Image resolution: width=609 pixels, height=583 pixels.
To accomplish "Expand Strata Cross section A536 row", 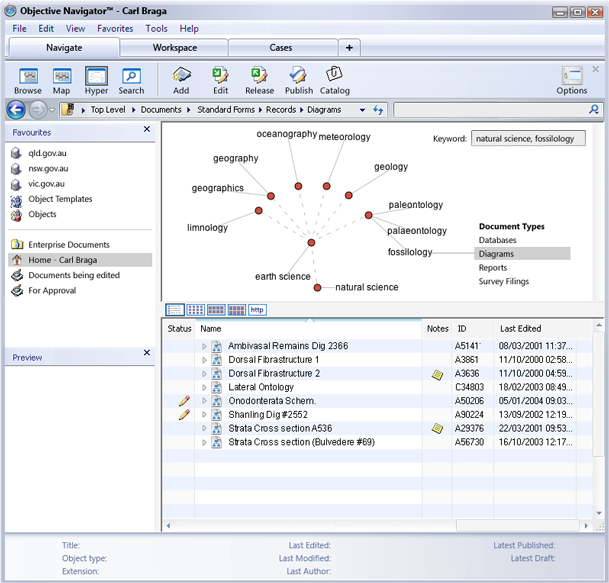I will tap(204, 428).
